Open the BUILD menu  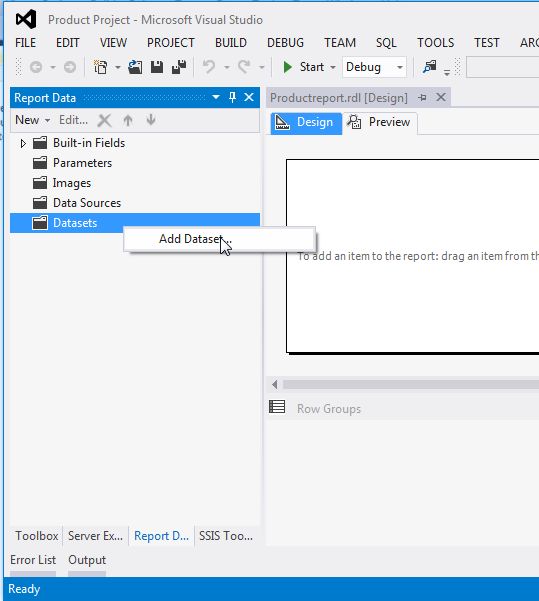pos(231,43)
